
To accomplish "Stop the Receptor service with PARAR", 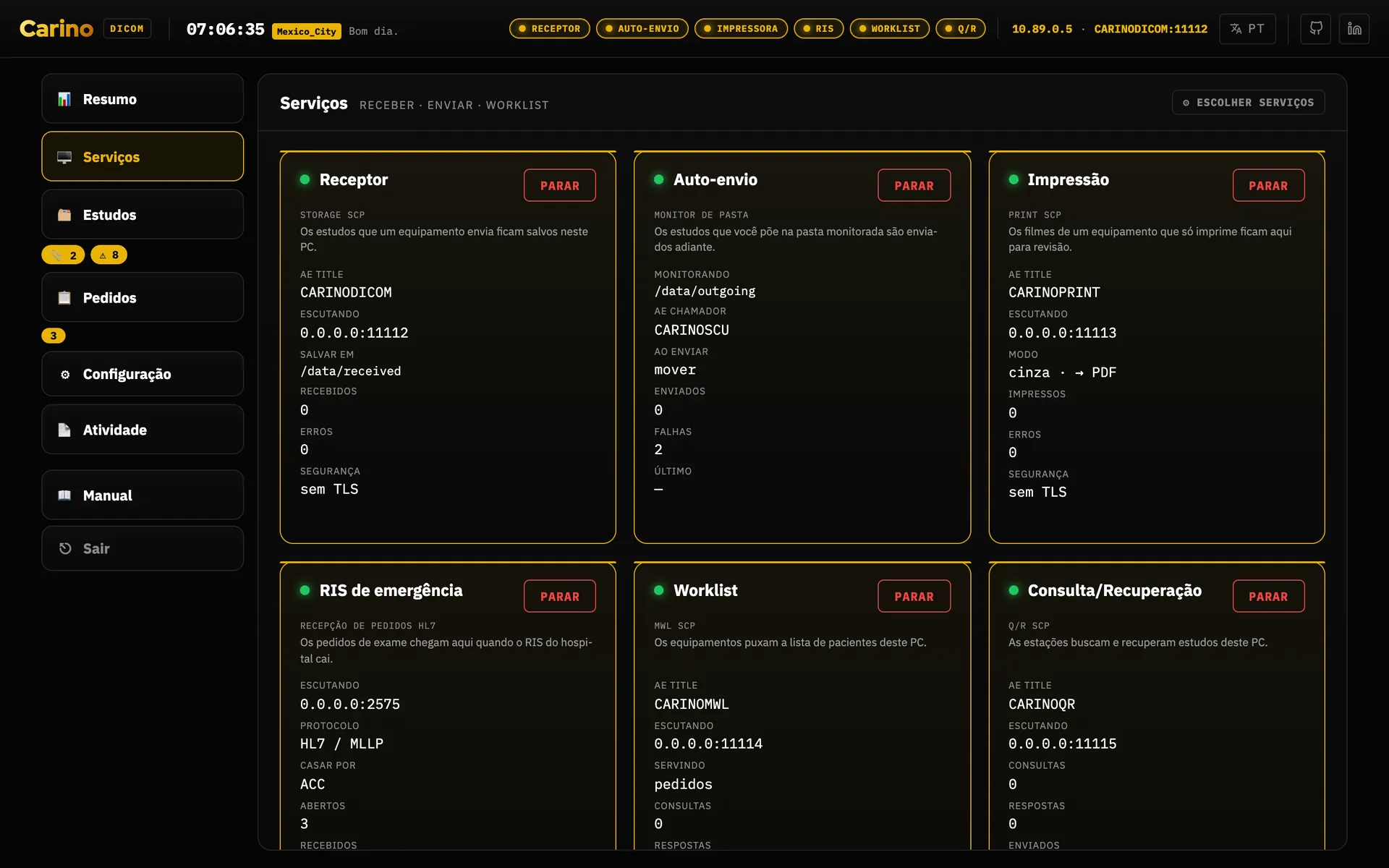I will tap(560, 185).
